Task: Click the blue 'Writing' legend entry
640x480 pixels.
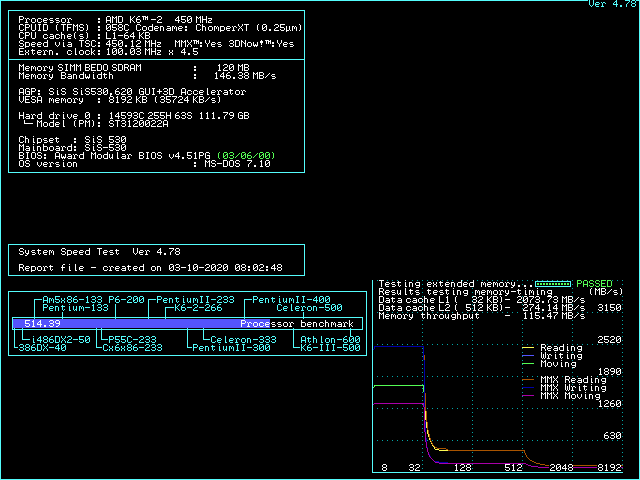Action: pyautogui.click(x=552, y=356)
